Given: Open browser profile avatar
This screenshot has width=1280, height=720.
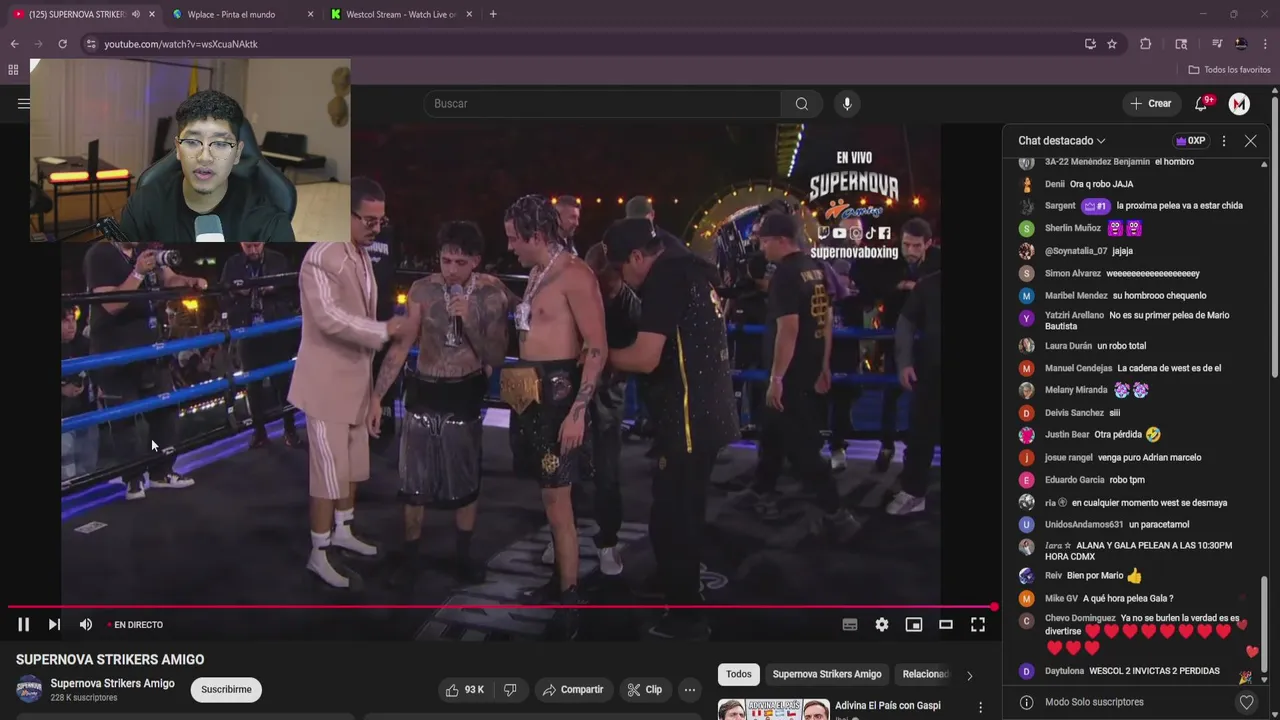Looking at the screenshot, I should pos(1241,44).
